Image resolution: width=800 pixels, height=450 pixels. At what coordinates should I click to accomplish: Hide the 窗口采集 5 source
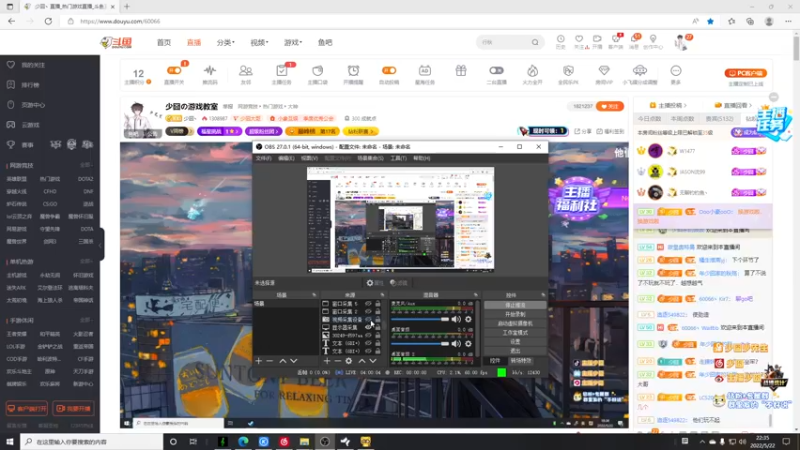coord(368,304)
